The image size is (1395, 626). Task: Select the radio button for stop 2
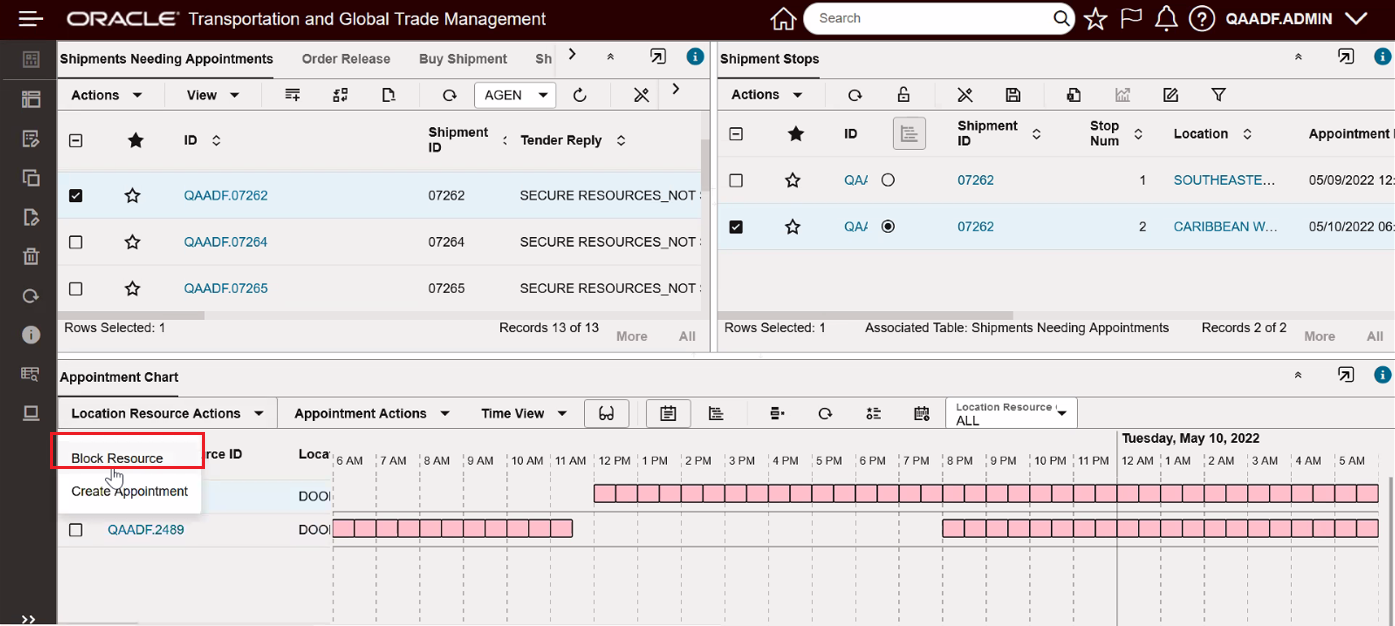[x=888, y=226]
